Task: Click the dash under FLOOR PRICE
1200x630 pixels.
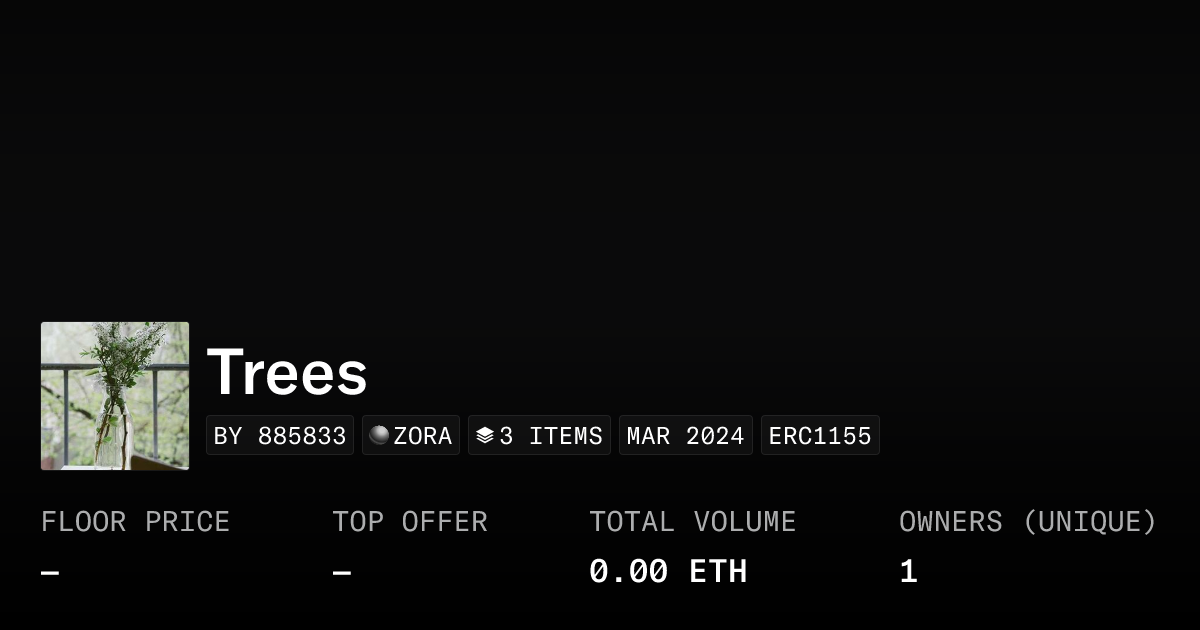Action: tap(48, 570)
